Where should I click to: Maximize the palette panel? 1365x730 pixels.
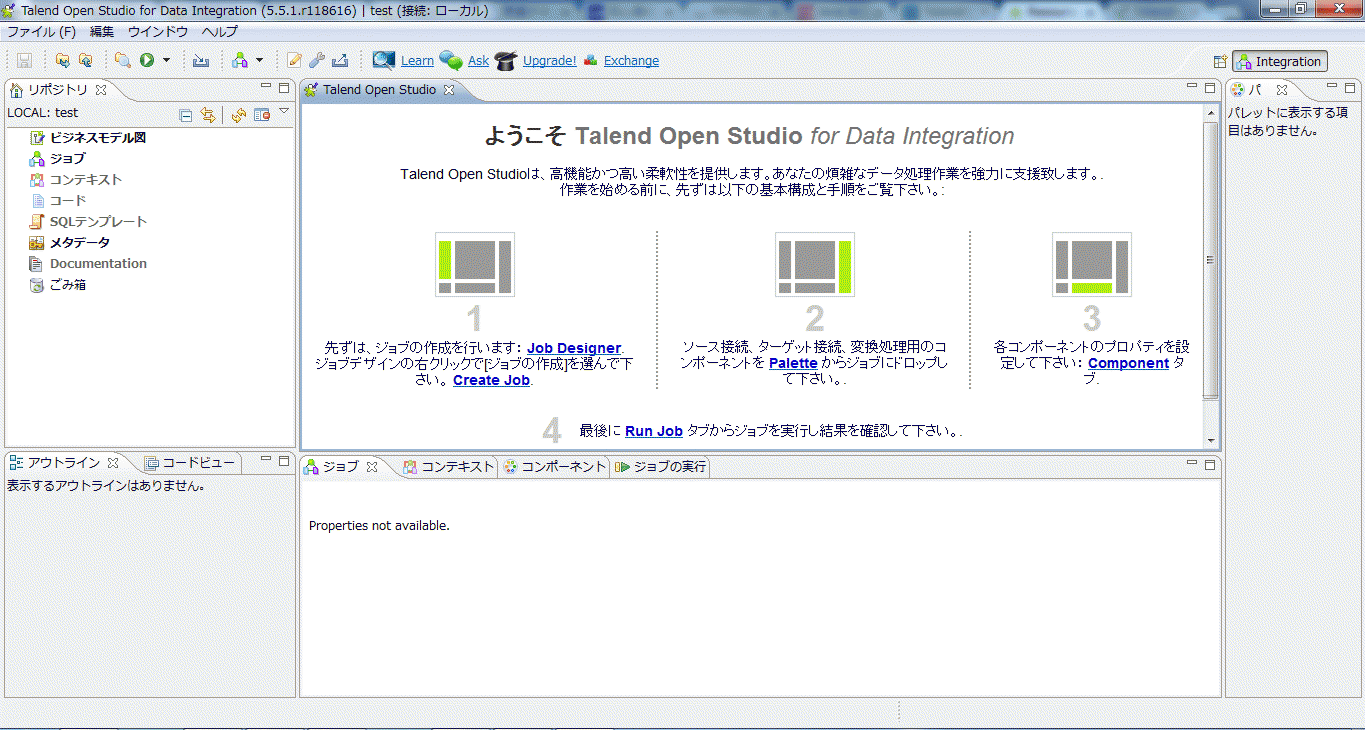[1348, 88]
